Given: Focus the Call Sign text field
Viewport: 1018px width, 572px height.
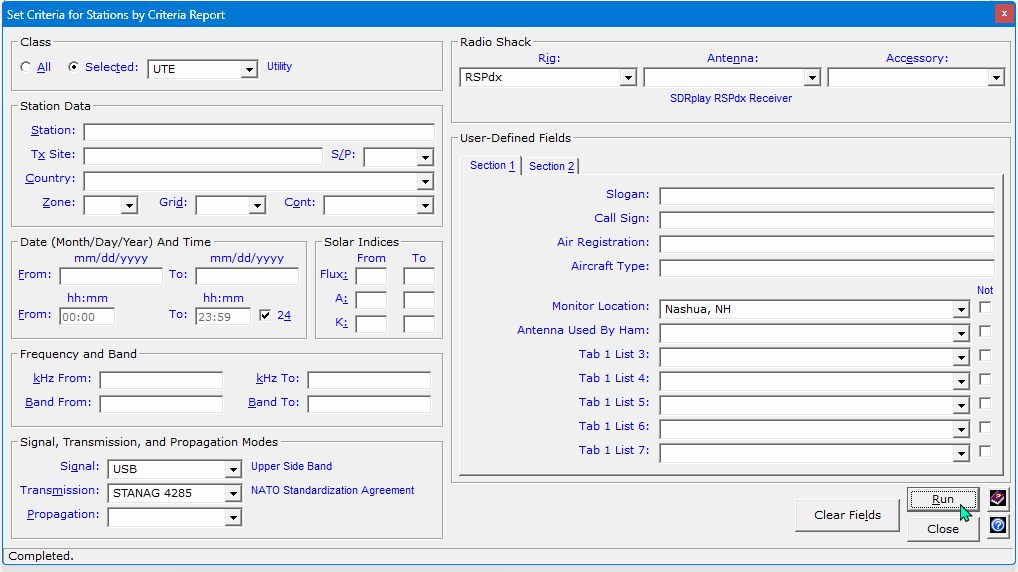Looking at the screenshot, I should coord(826,220).
